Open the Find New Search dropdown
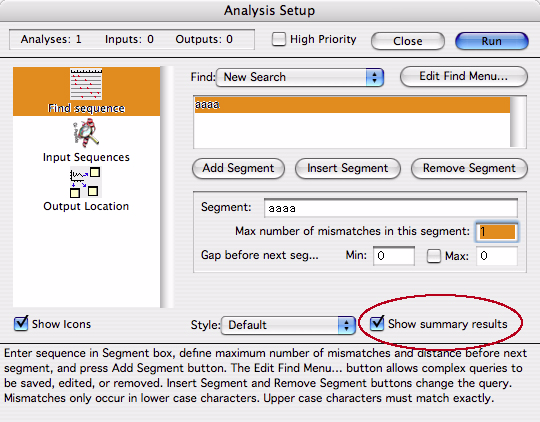Viewport: 540px width, 422px height. (300, 77)
